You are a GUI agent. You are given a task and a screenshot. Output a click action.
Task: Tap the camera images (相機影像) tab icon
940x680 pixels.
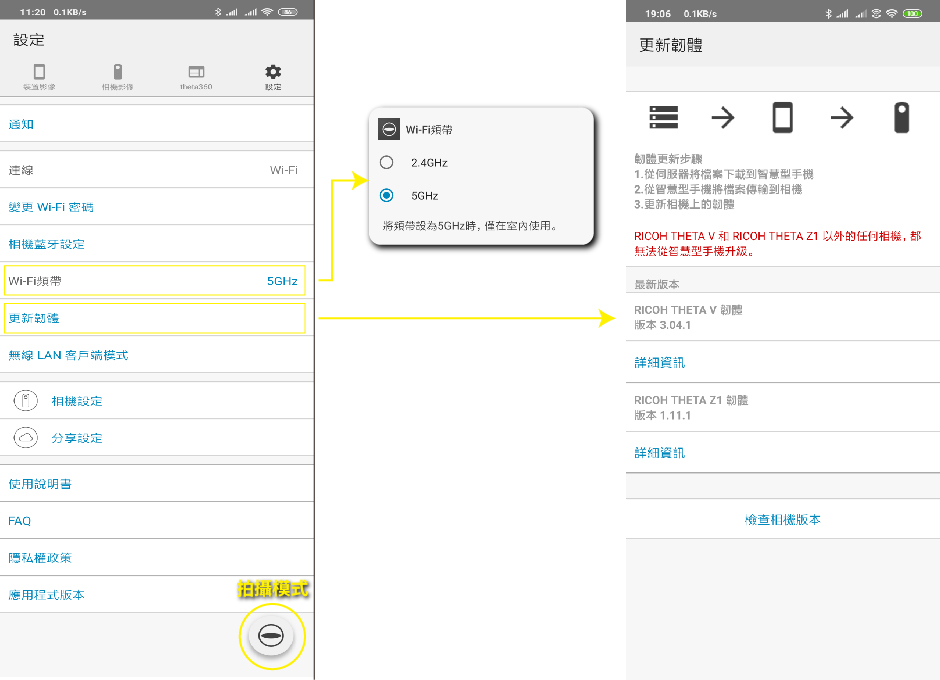click(x=117, y=73)
